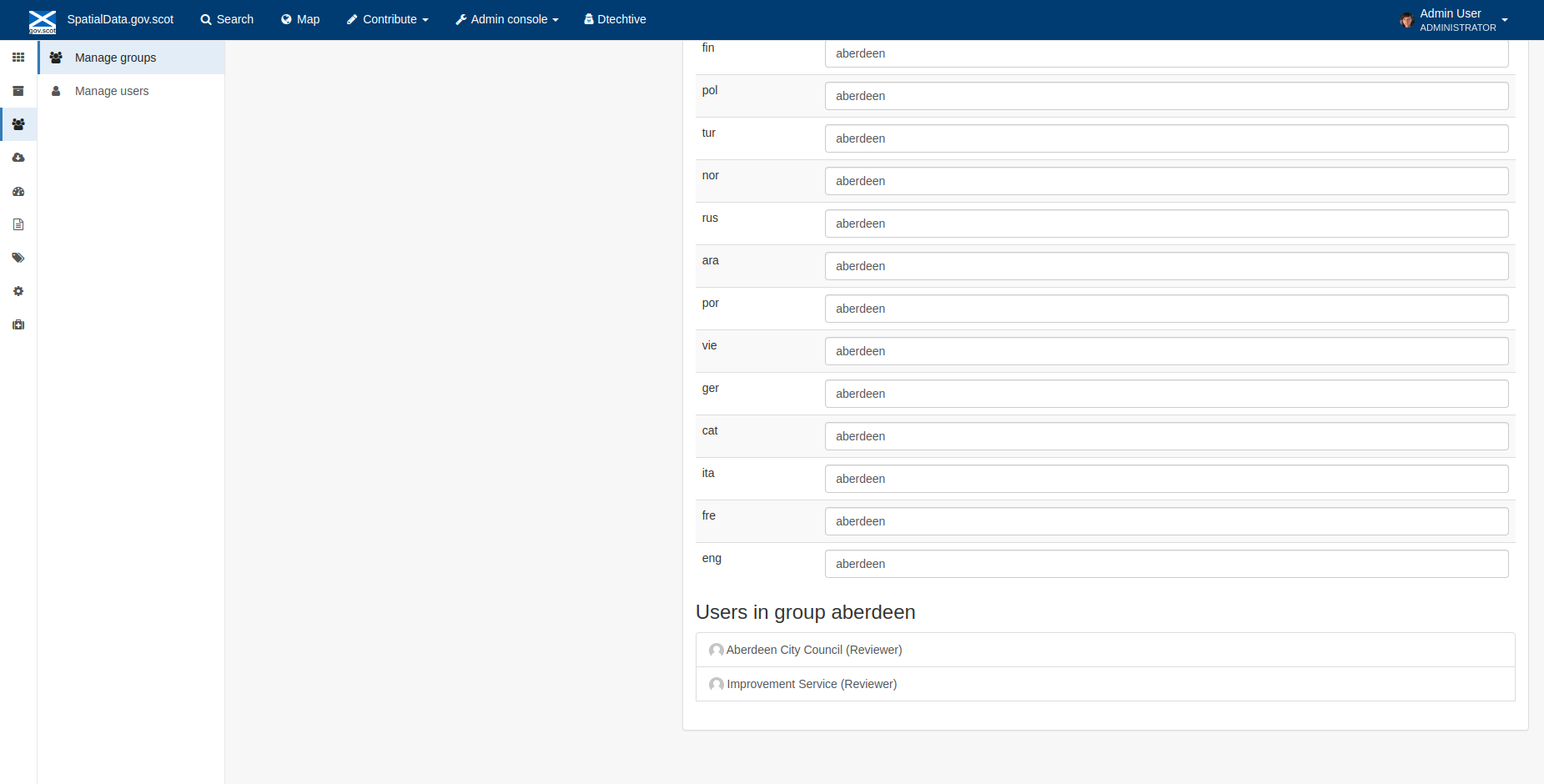Open the gear settings sidebar icon
1544x784 pixels.
coord(18,291)
